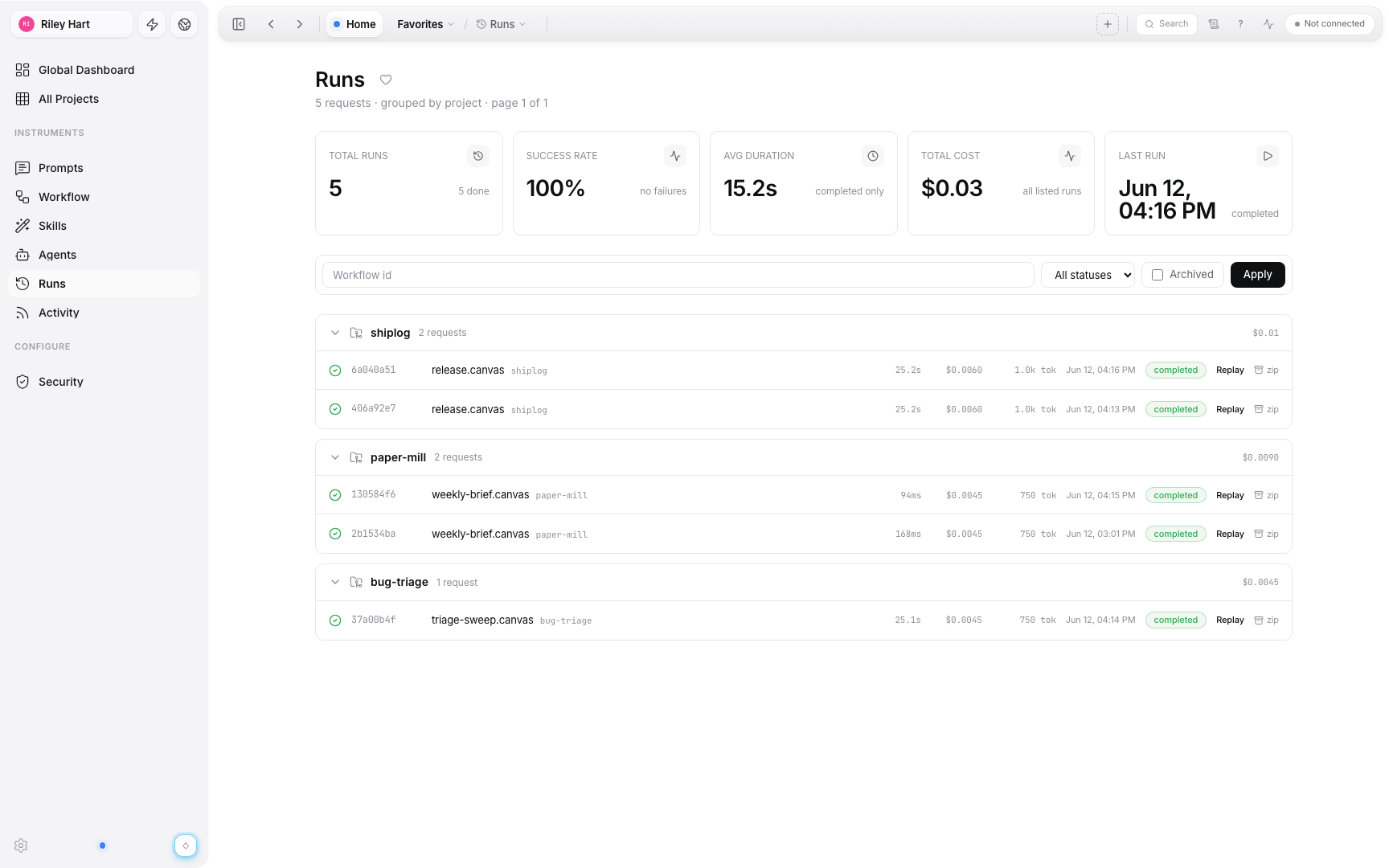Viewport: 1389px width, 868px height.
Task: Click status check icon for run 130584f6
Action: point(335,495)
